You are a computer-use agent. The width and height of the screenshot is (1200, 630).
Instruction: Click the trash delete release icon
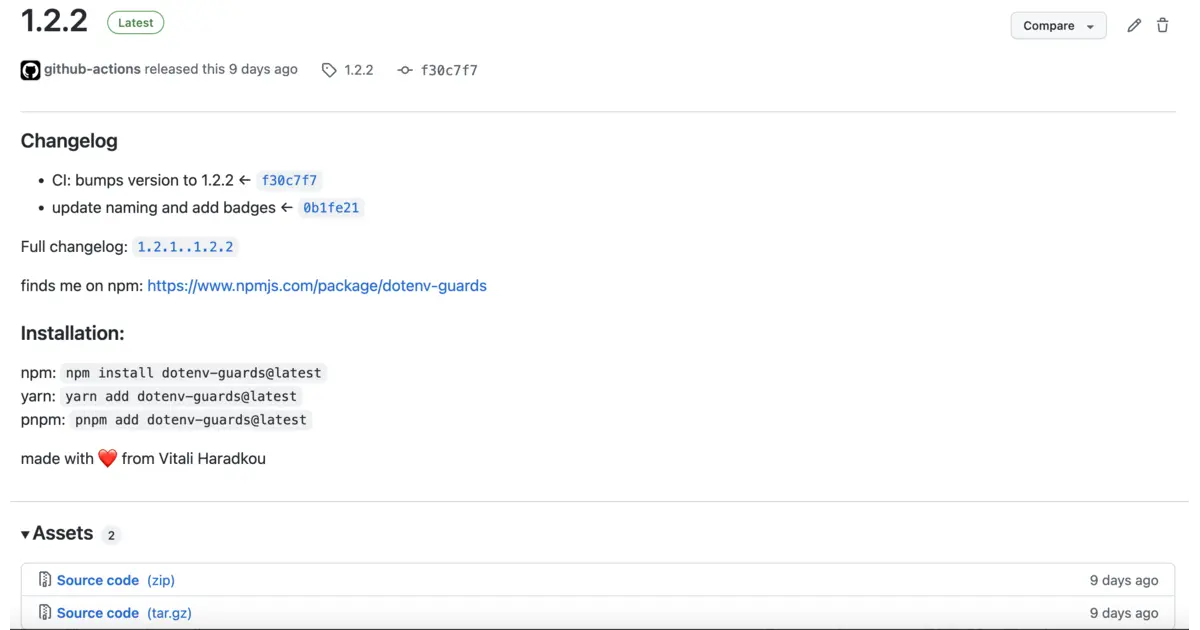[1163, 26]
